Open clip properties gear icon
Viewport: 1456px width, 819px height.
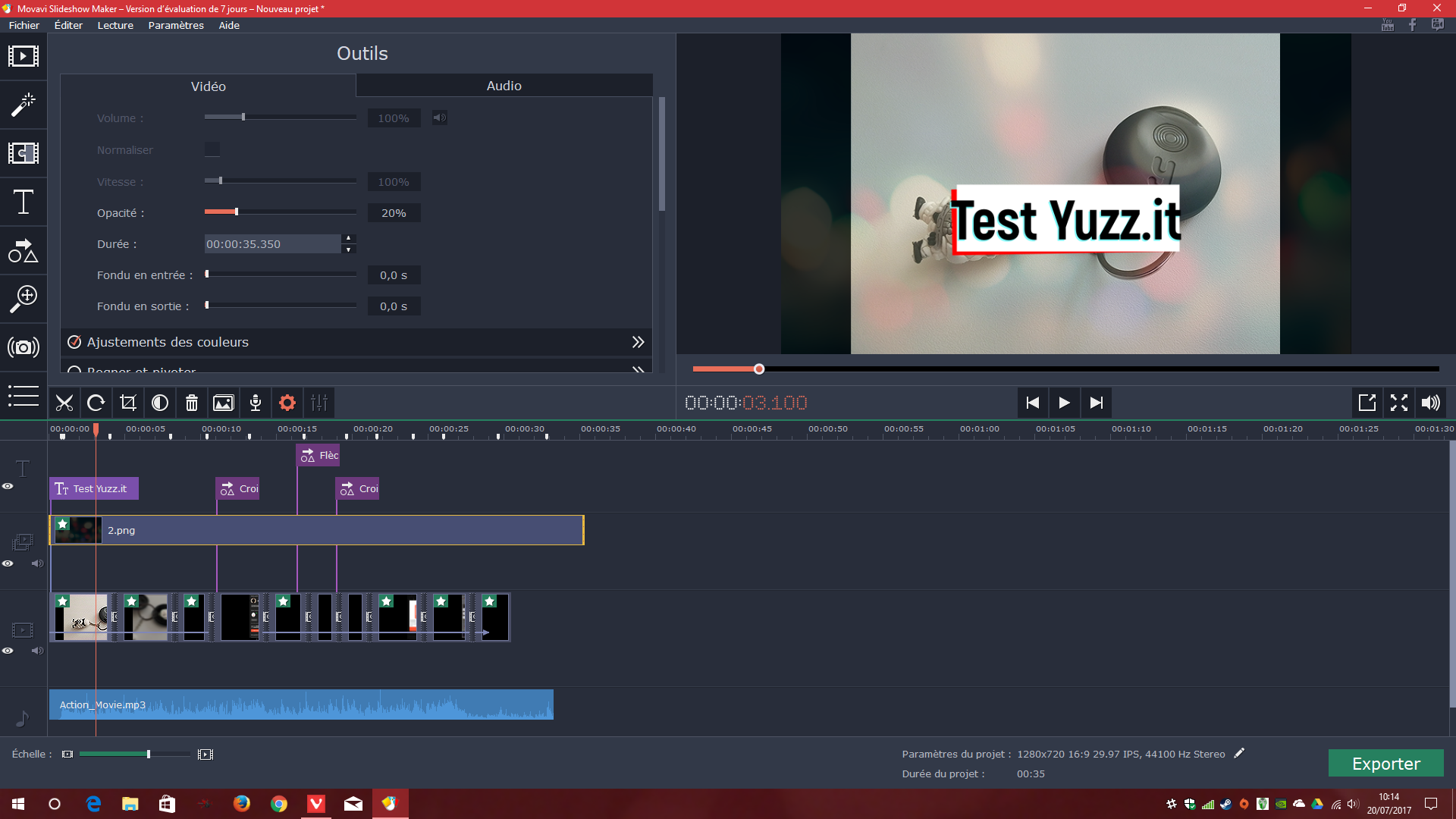[x=287, y=403]
